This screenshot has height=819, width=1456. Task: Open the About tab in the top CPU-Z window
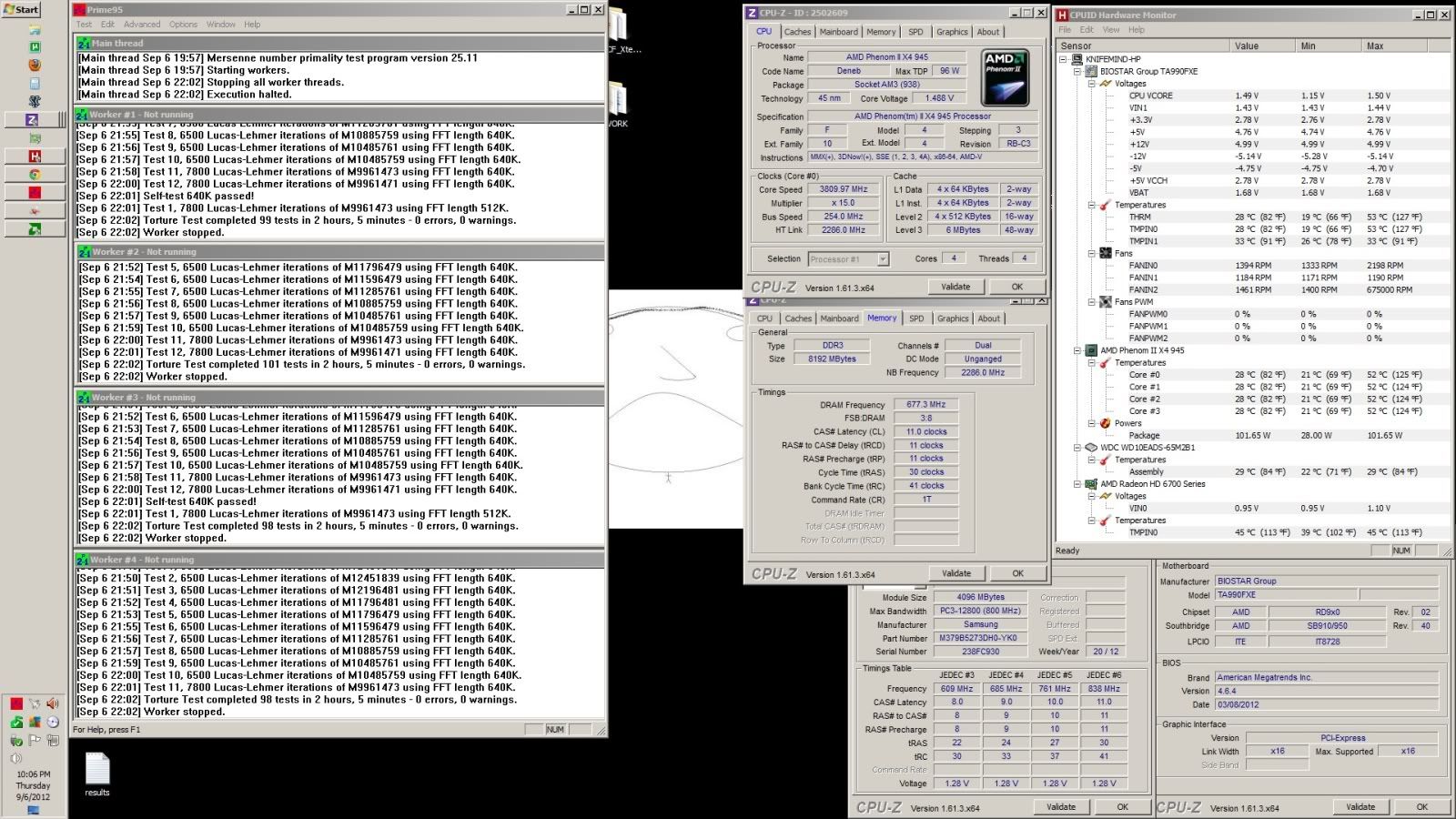[988, 32]
